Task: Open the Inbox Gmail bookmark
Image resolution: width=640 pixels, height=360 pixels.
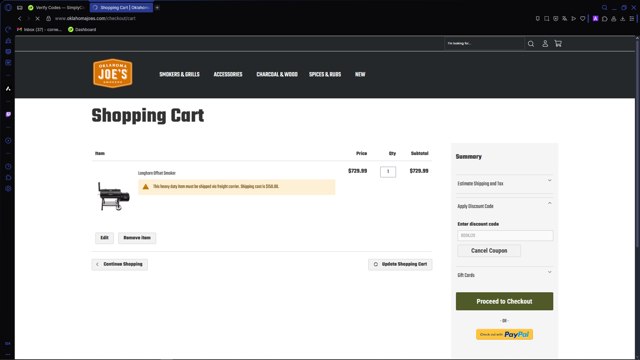Action: click(x=39, y=29)
